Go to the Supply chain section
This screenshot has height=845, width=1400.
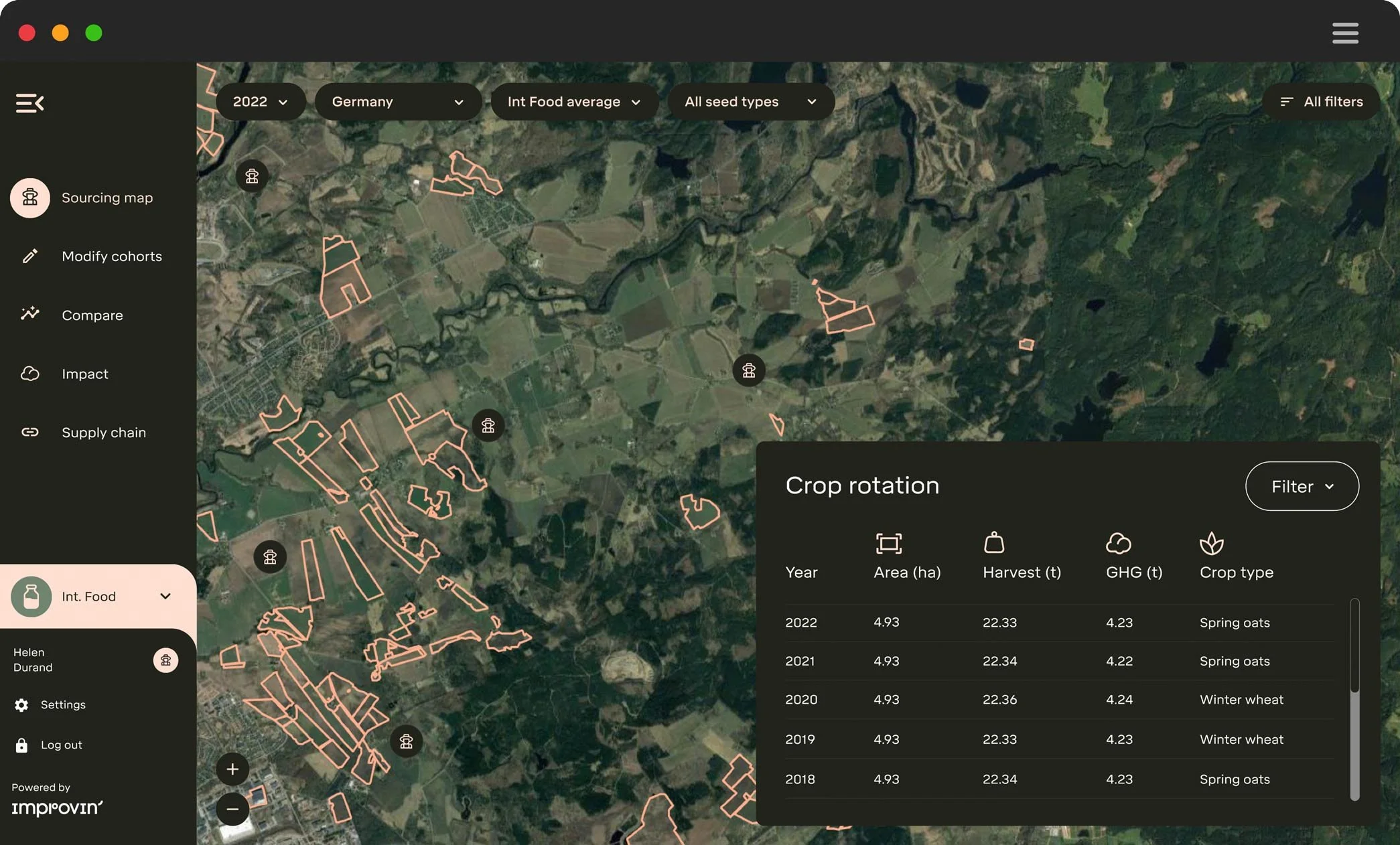(x=104, y=433)
